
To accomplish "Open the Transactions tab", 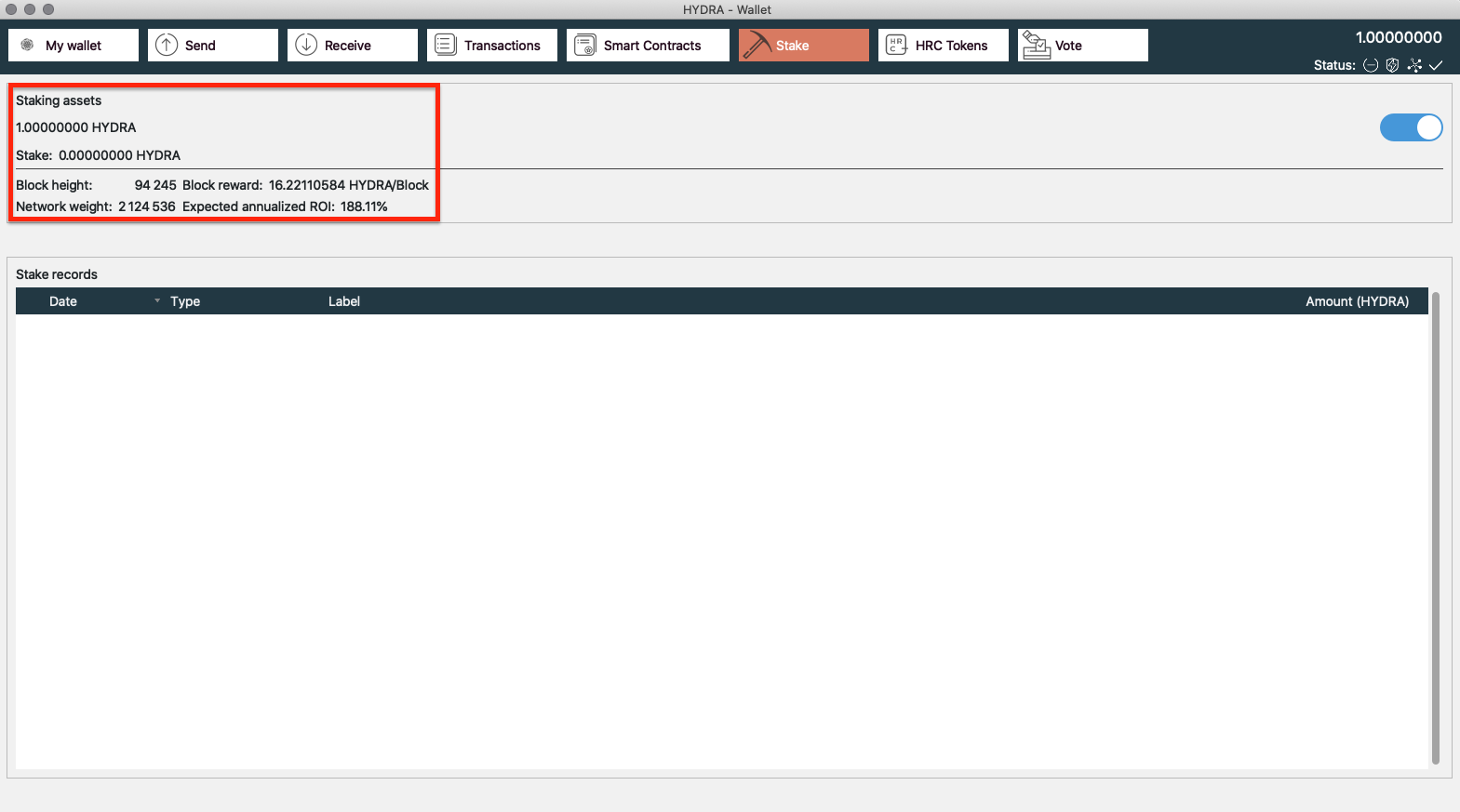I will click(x=492, y=45).
